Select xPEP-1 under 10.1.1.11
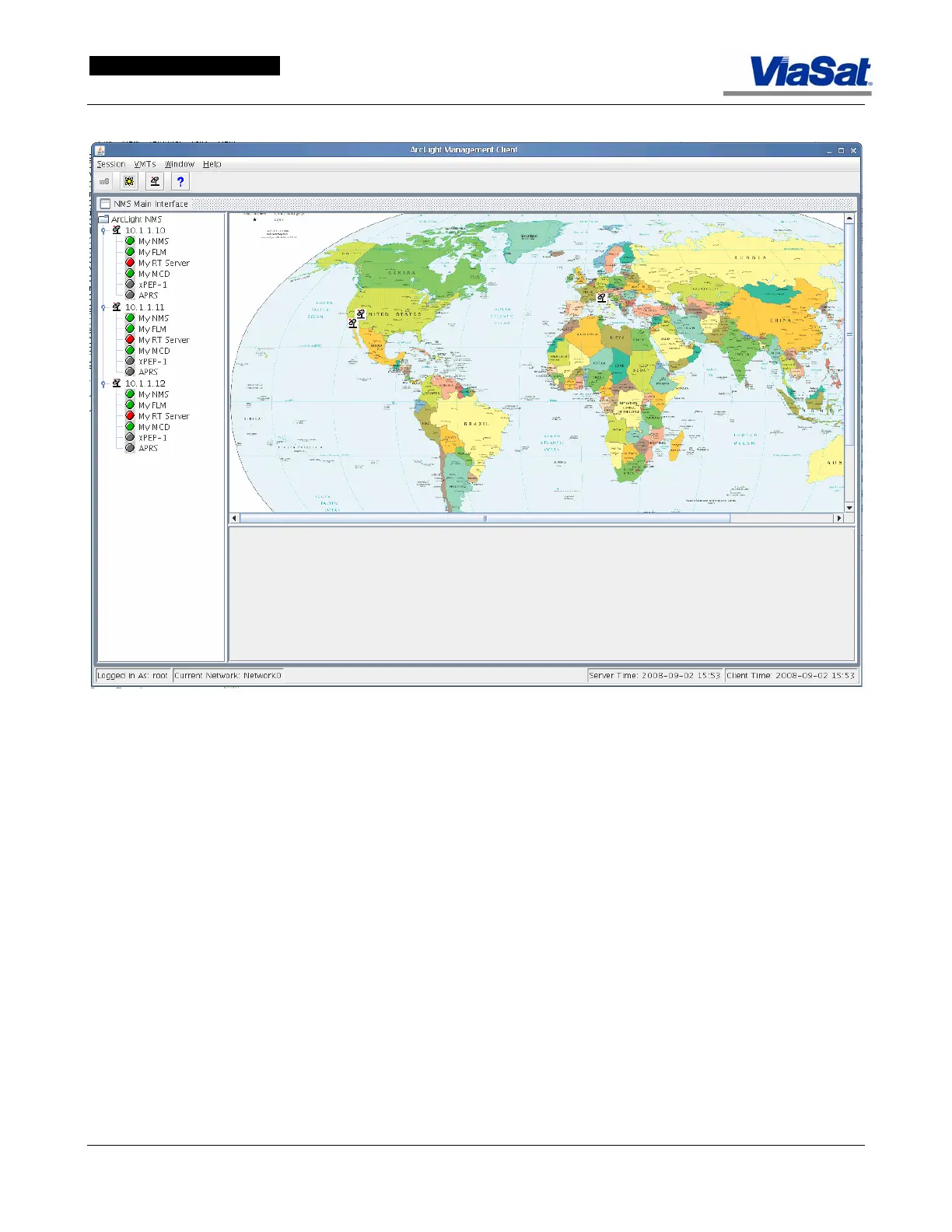The height and width of the screenshot is (1232, 952). pos(152,362)
